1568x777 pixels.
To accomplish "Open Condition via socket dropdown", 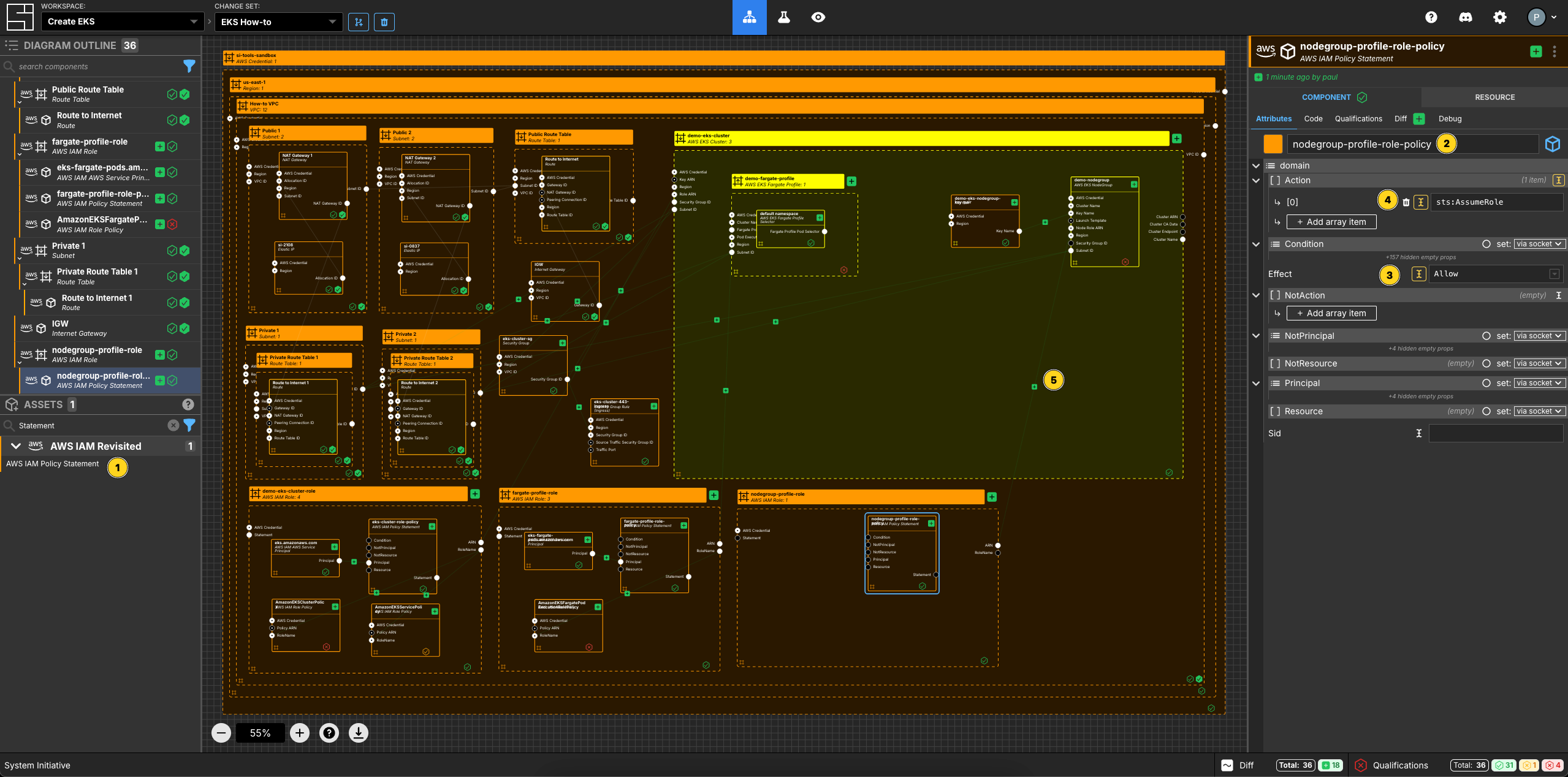I will point(1539,244).
